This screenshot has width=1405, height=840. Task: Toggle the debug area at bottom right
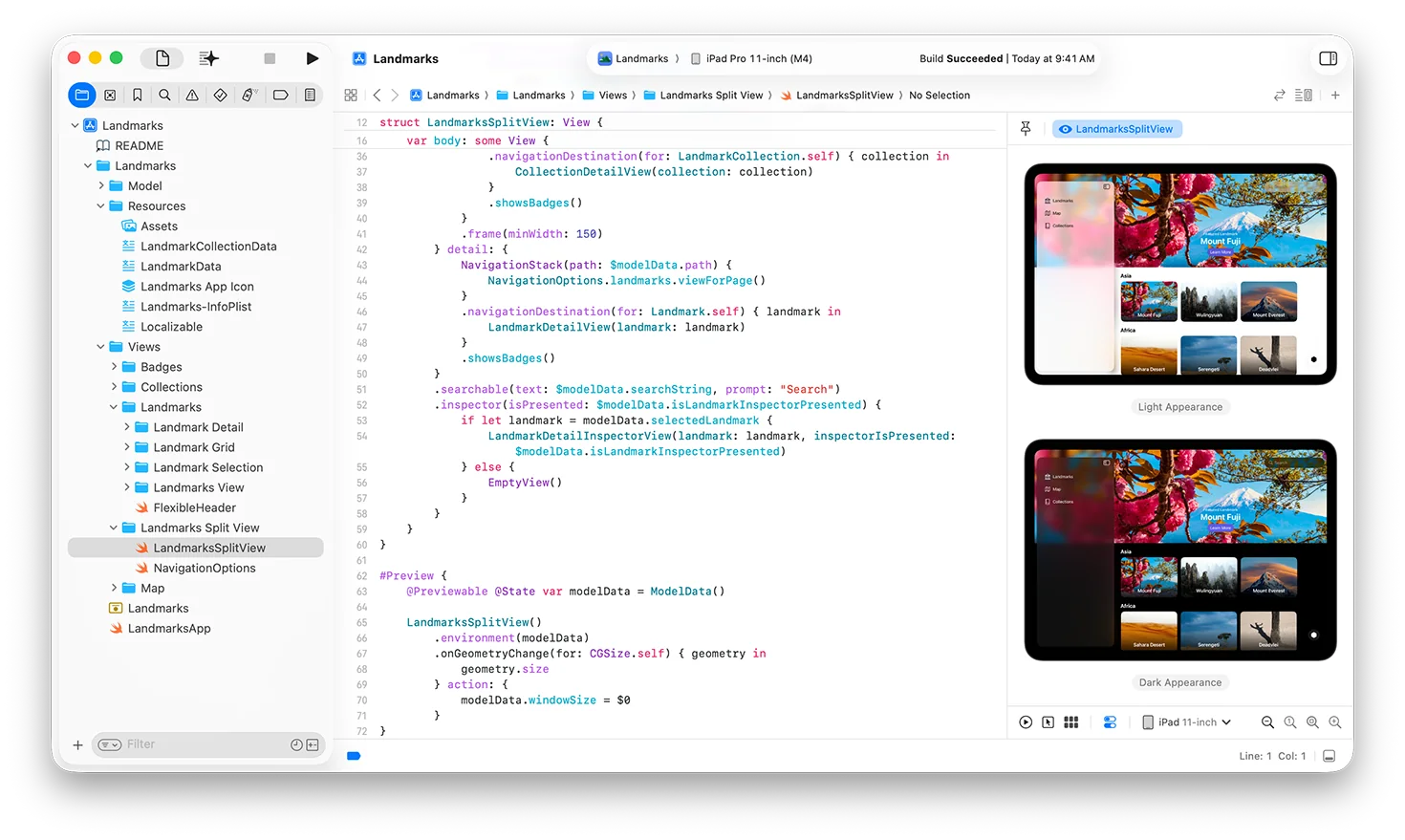click(1329, 756)
